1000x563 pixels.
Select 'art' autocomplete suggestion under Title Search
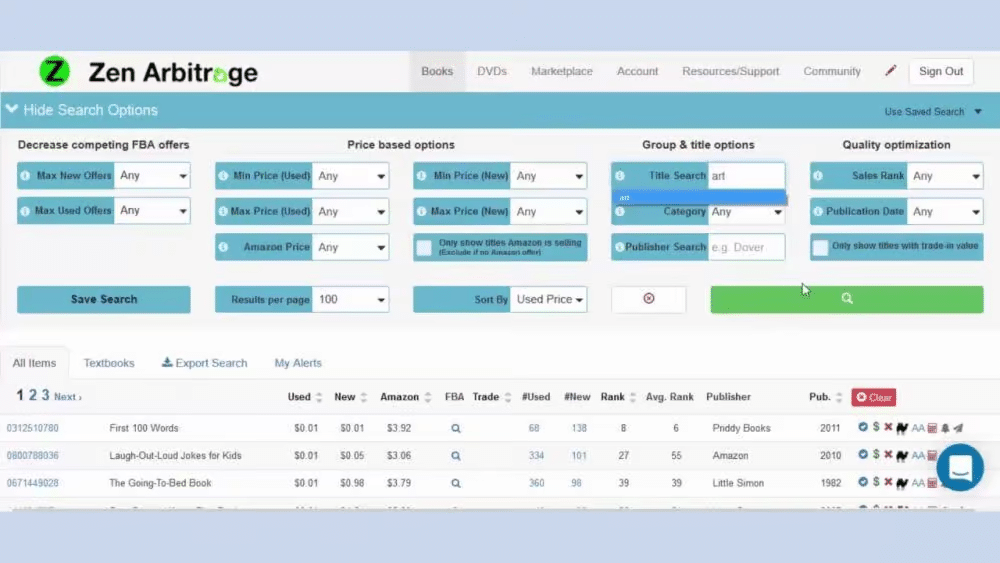pyautogui.click(x=699, y=198)
